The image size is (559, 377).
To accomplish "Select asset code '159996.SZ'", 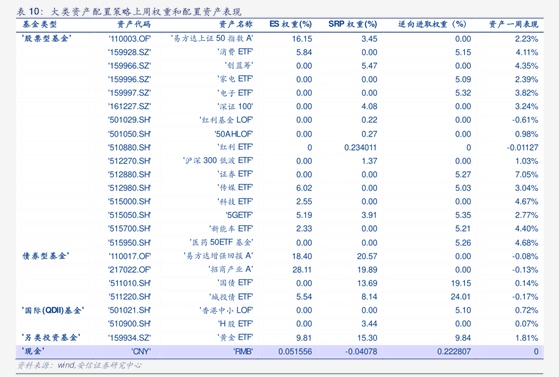I will 129,79.
